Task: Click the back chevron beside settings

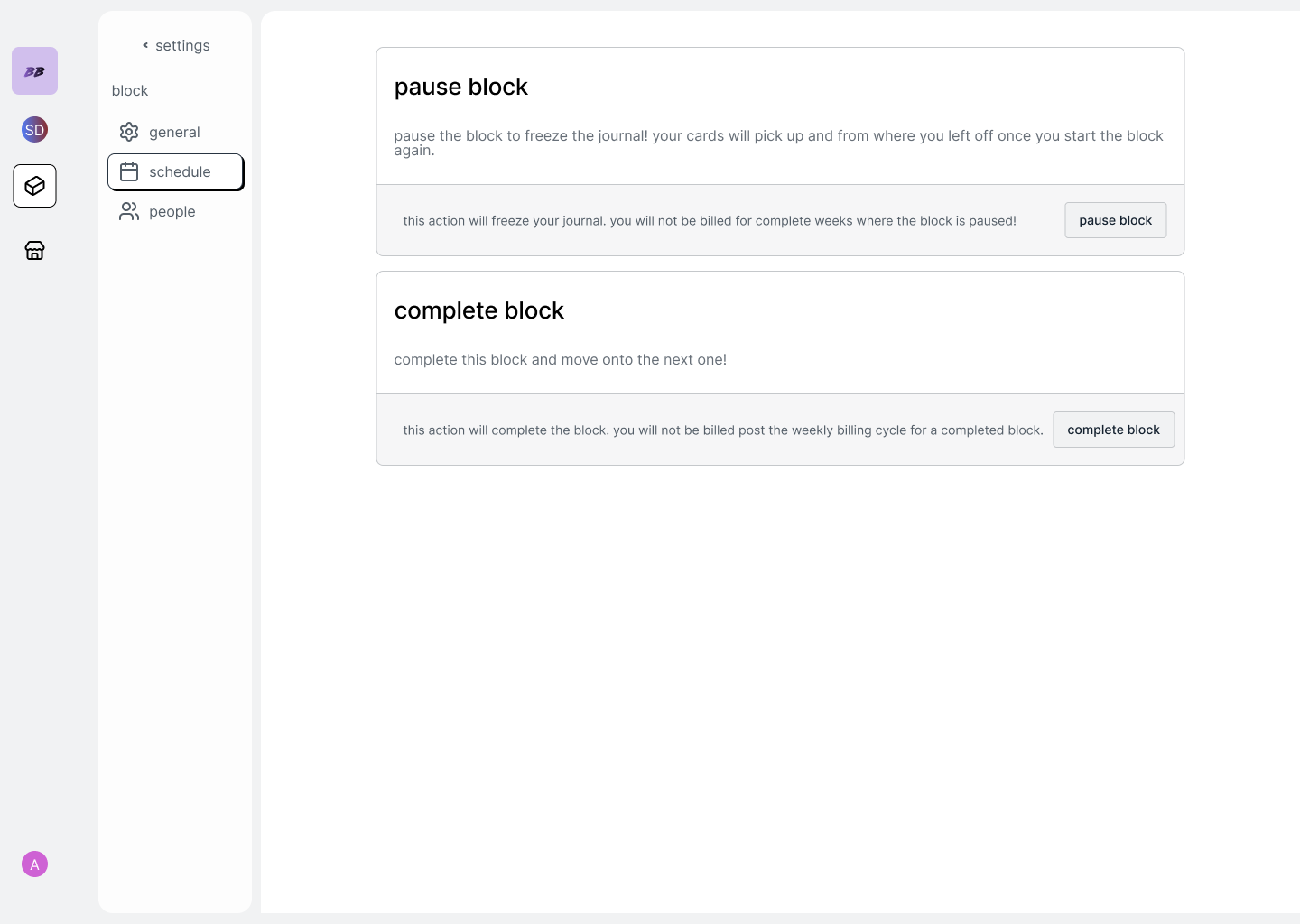Action: click(145, 45)
